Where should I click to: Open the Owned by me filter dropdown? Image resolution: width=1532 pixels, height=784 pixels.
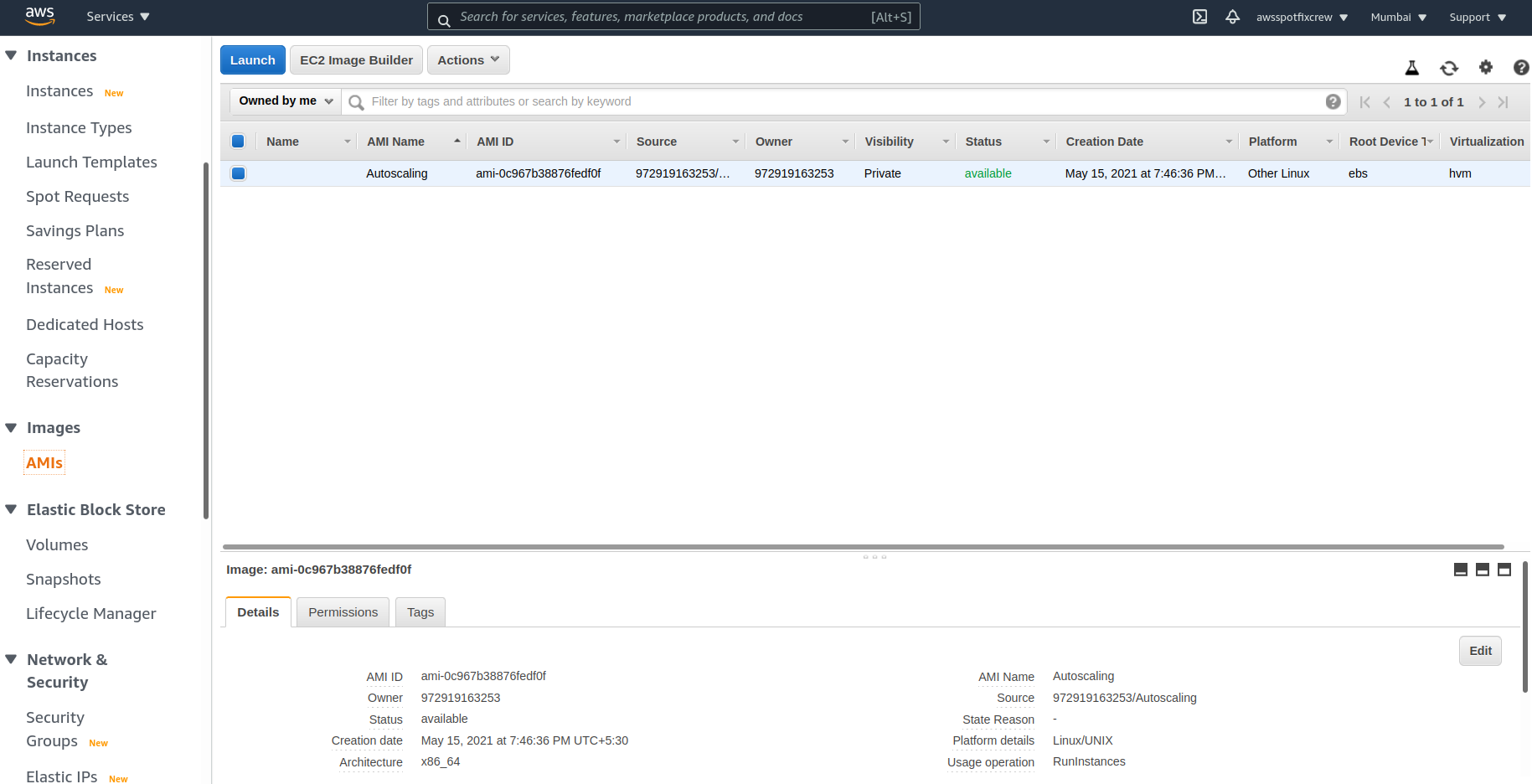pos(286,101)
